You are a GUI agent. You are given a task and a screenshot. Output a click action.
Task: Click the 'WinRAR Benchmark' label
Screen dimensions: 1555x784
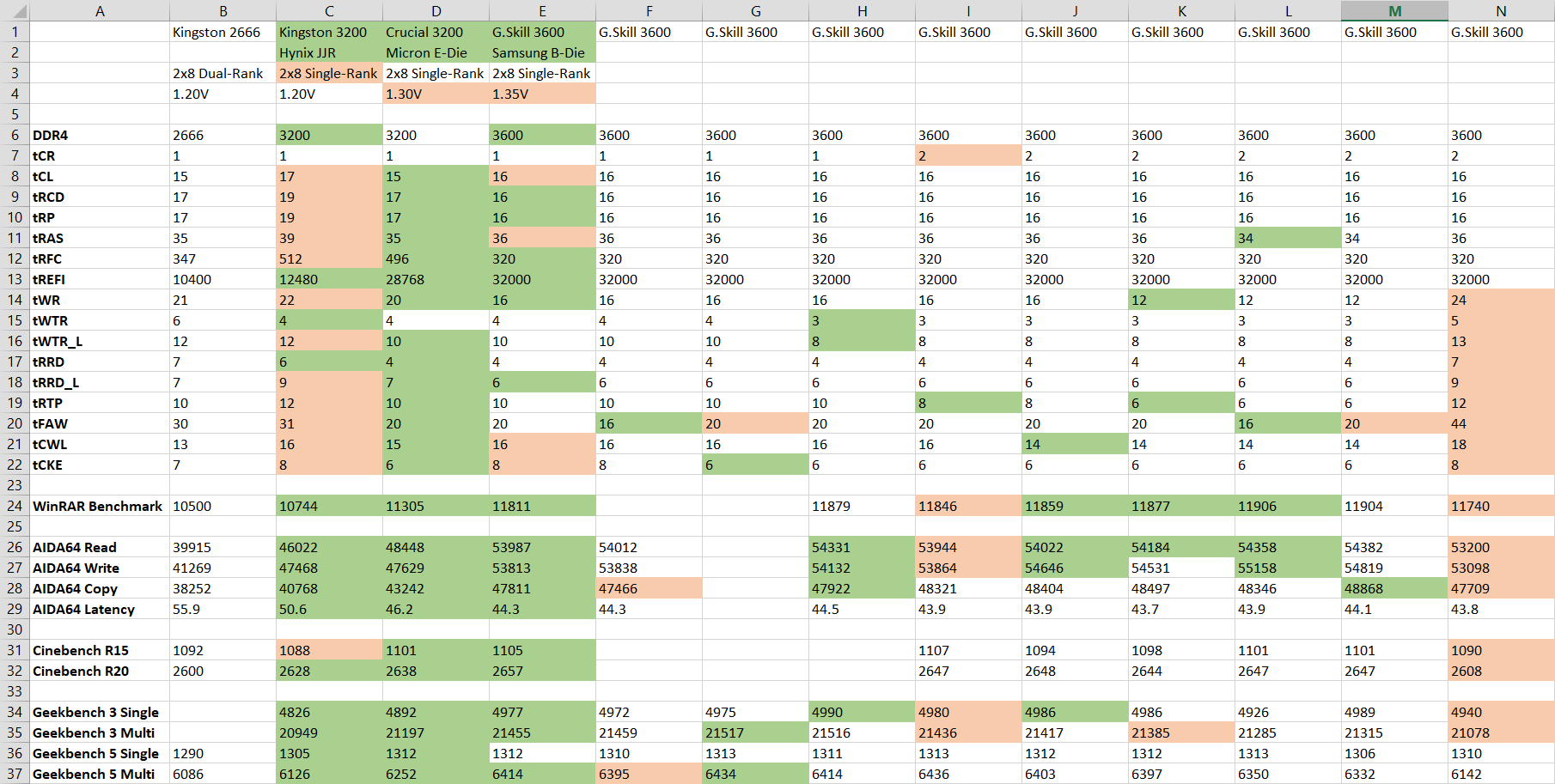coord(100,506)
